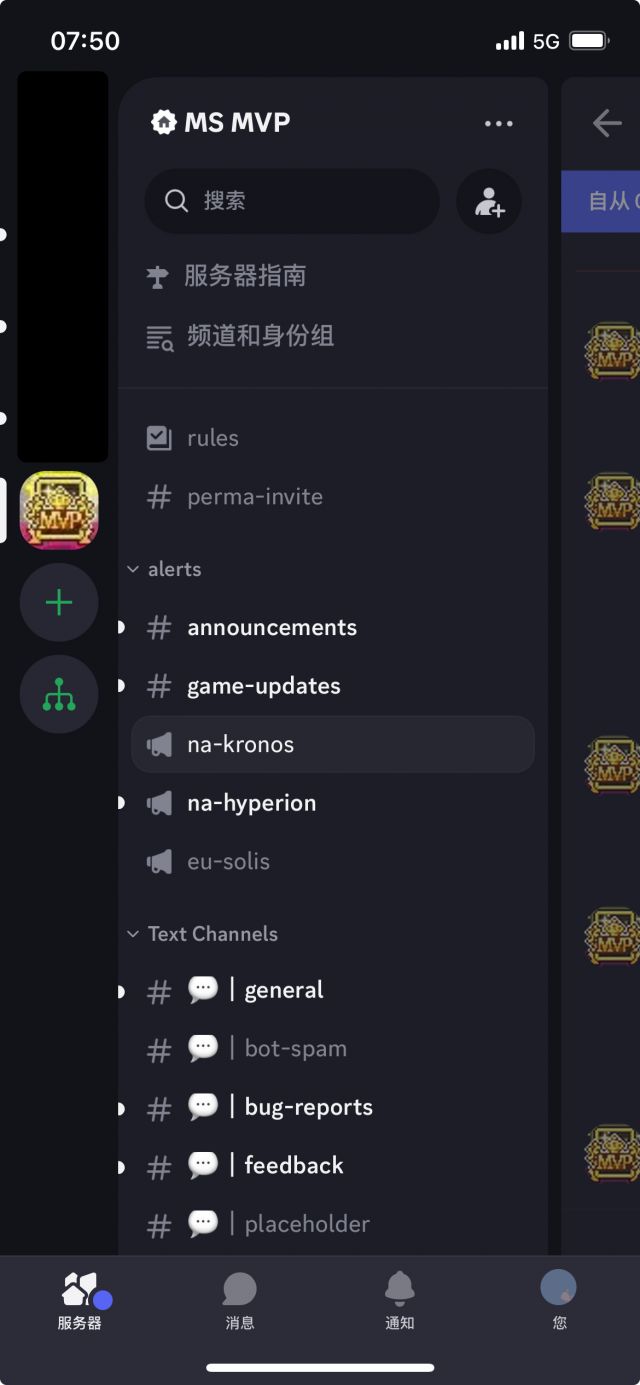The image size is (640, 1385).
Task: Open the student hub tree icon
Action: tap(59, 694)
